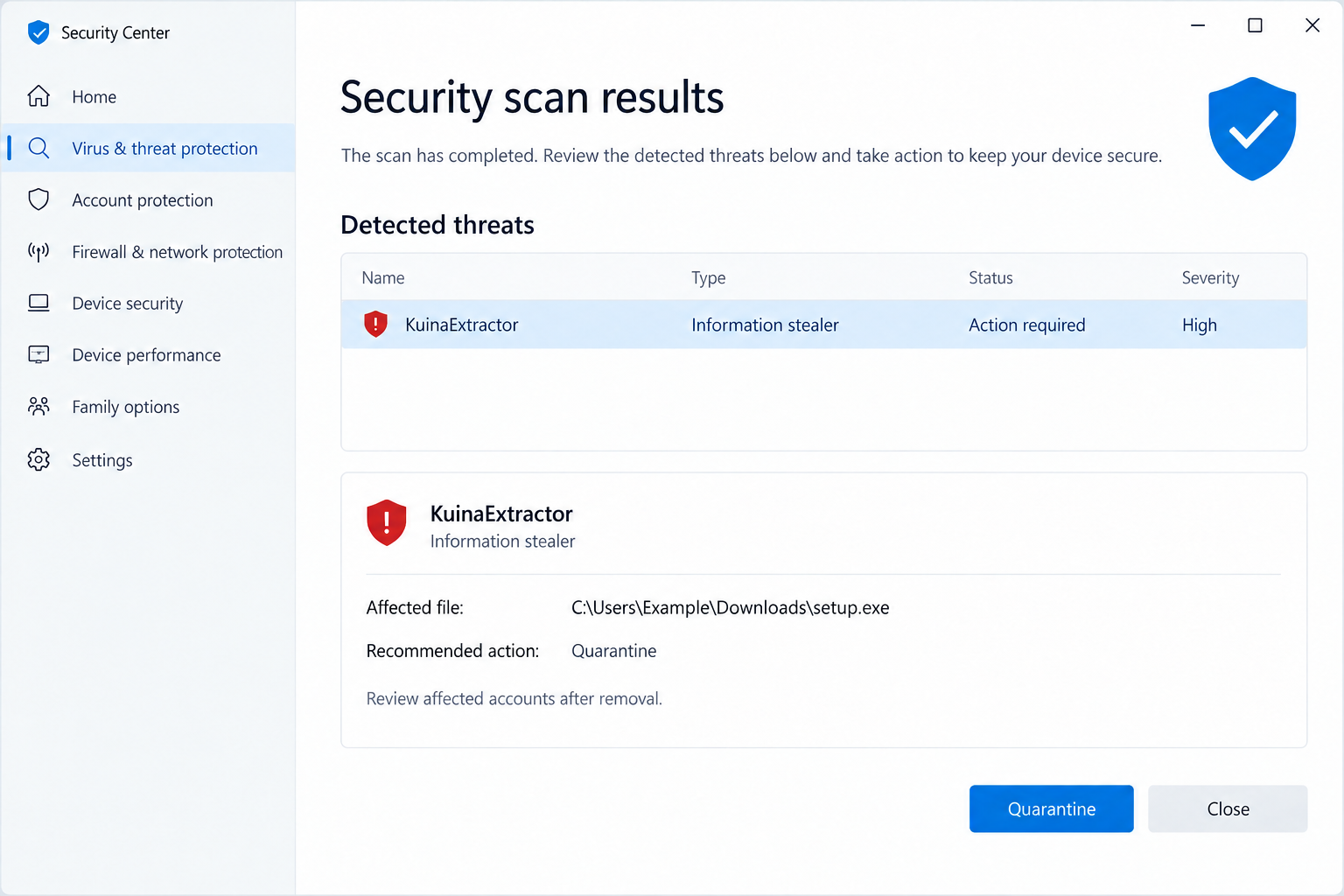This screenshot has height=896, width=1344.
Task: Click the Firewall network antenna icon
Action: click(38, 252)
